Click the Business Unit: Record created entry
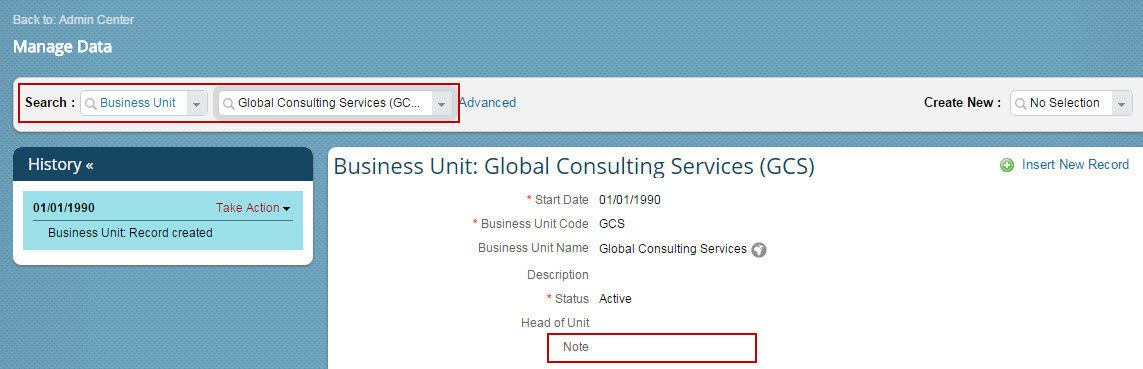 tap(130, 233)
